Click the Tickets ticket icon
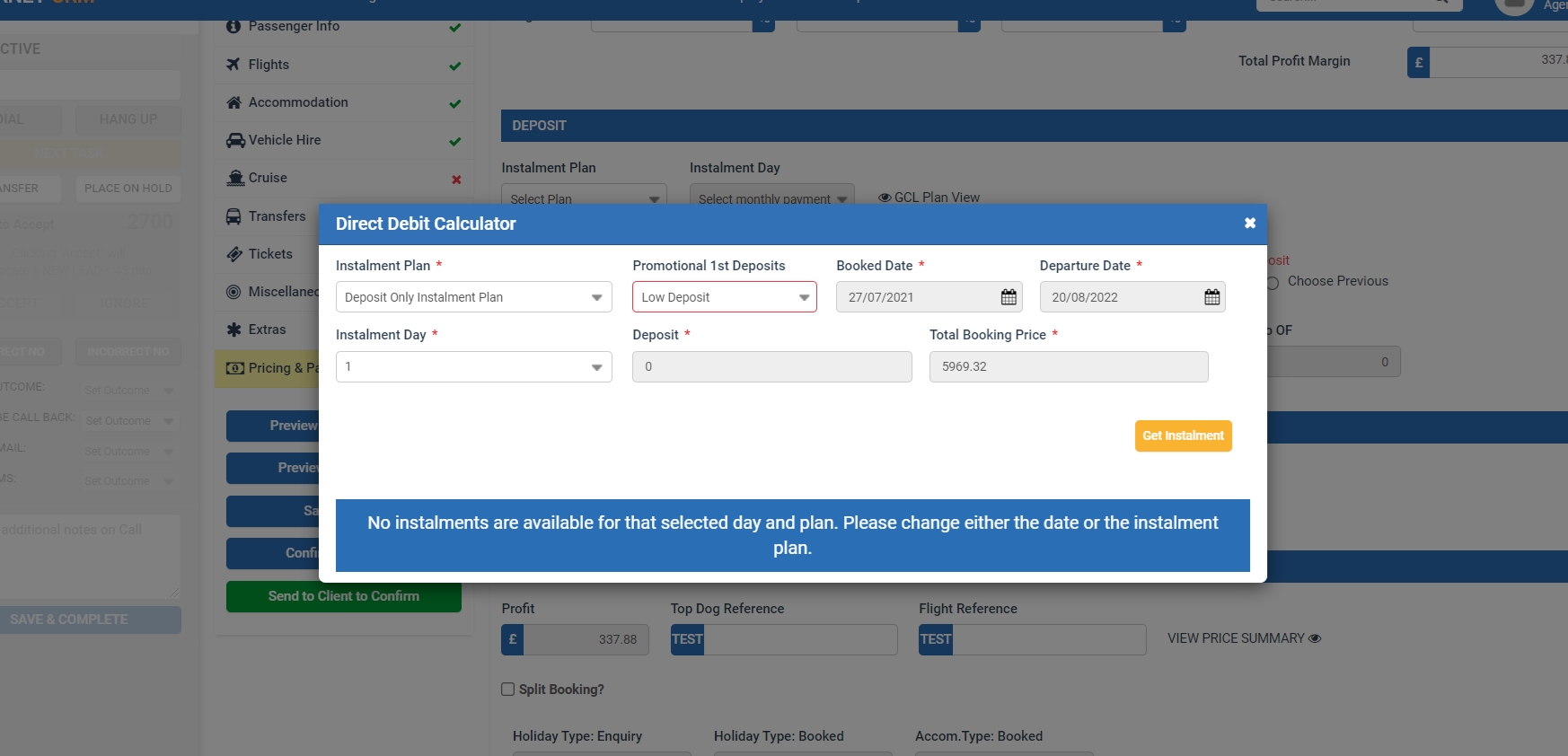This screenshot has height=756, width=1568. pyautogui.click(x=234, y=254)
